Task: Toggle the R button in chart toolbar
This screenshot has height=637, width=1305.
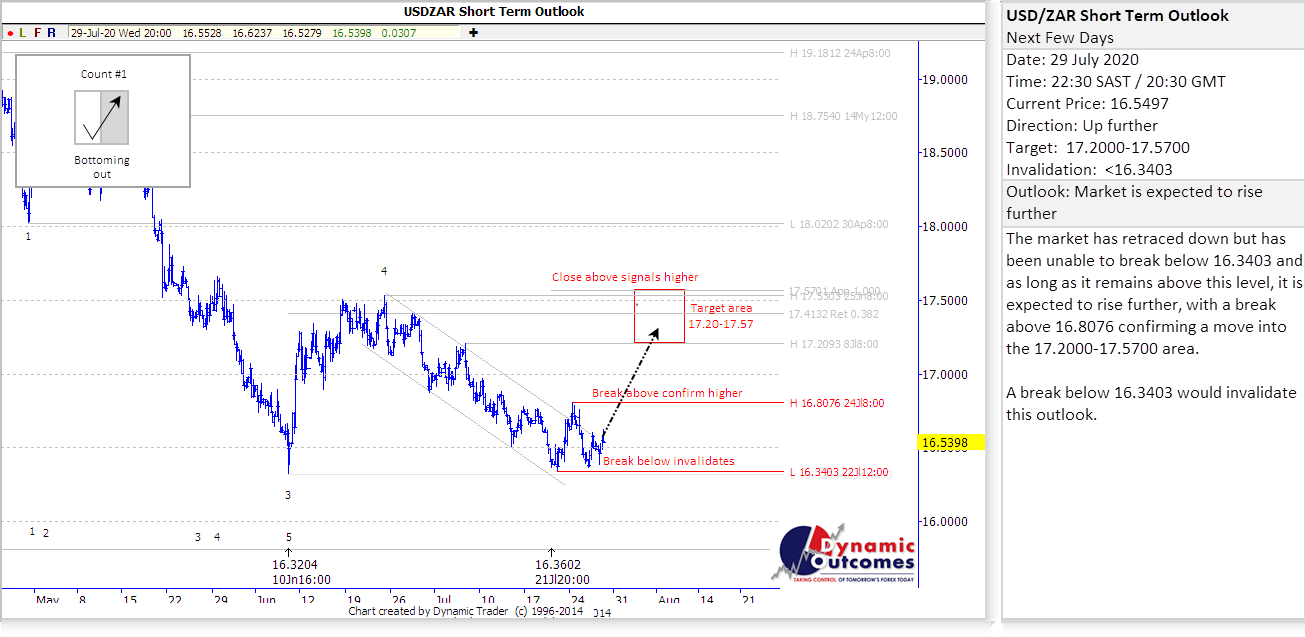Action: (x=51, y=32)
